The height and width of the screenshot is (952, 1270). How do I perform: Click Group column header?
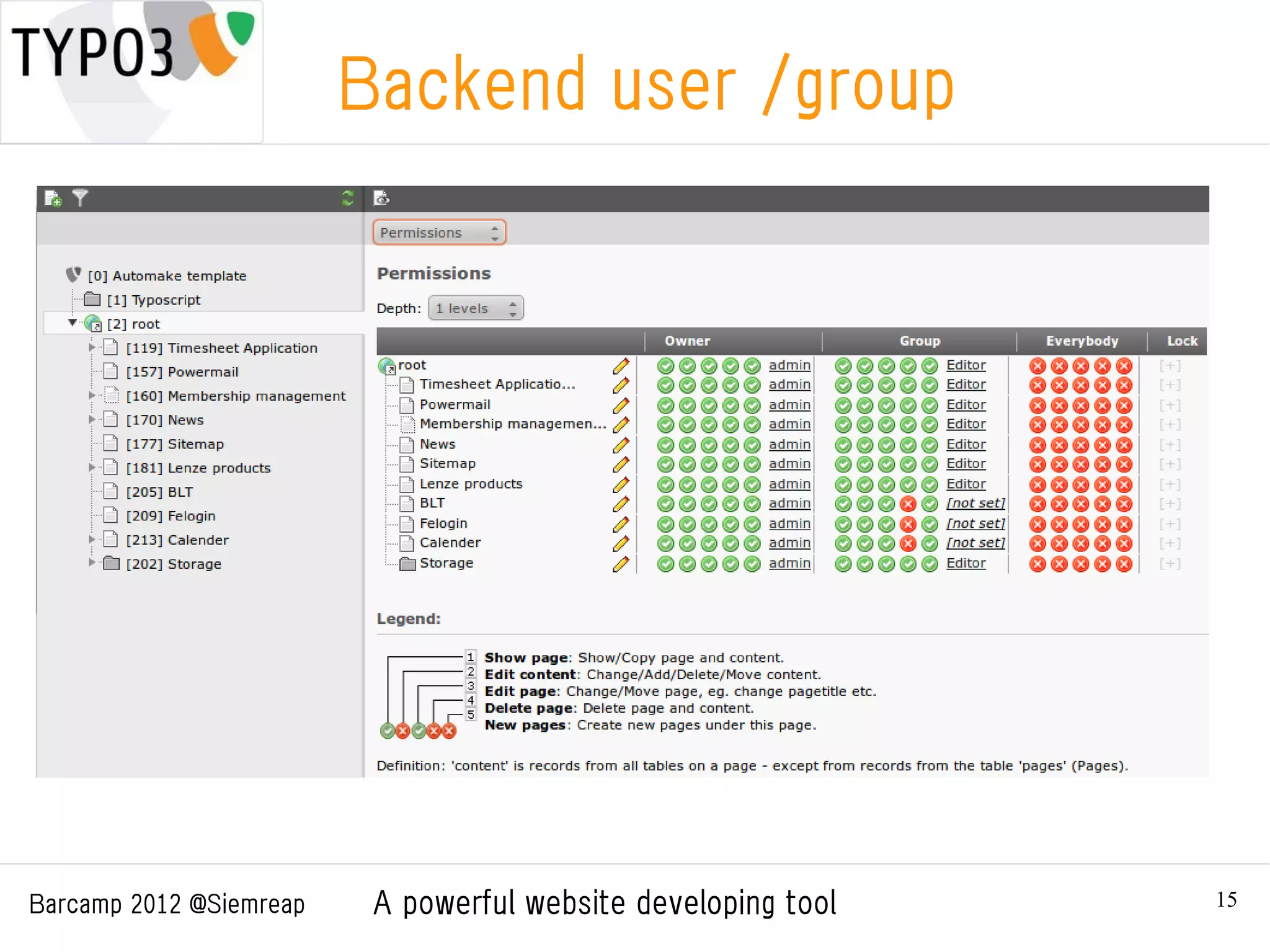[920, 341]
